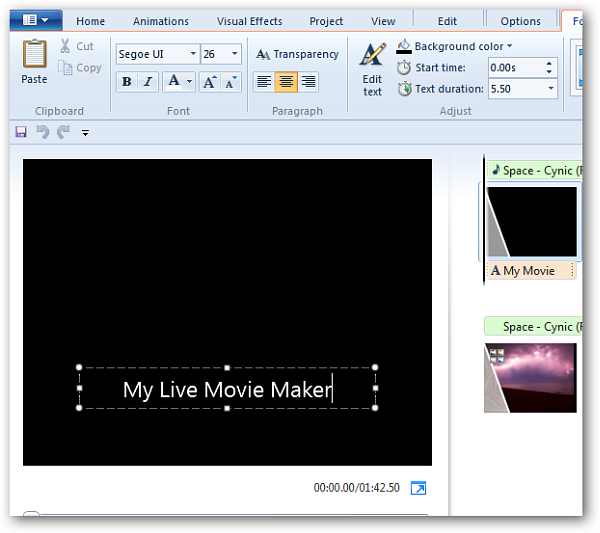Toggle Italic formatting
Viewport: 600px width, 533px height.
[x=148, y=82]
